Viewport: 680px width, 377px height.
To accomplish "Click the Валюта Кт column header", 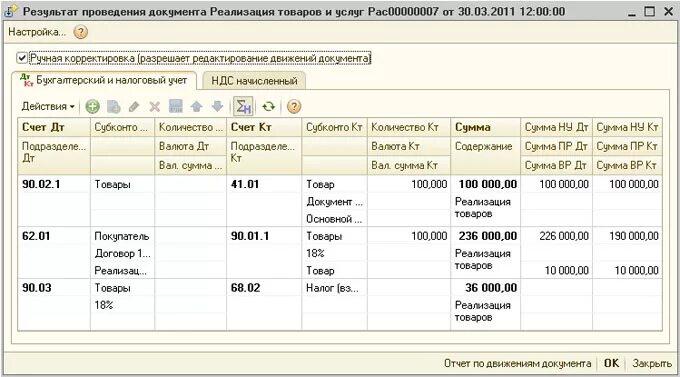I will pos(409,147).
